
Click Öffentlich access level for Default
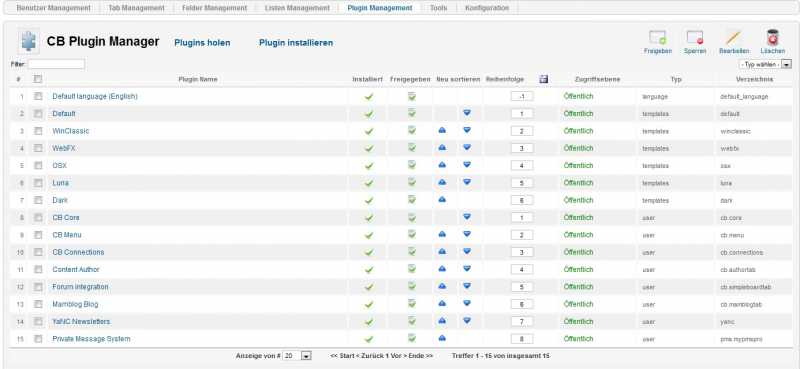point(579,113)
